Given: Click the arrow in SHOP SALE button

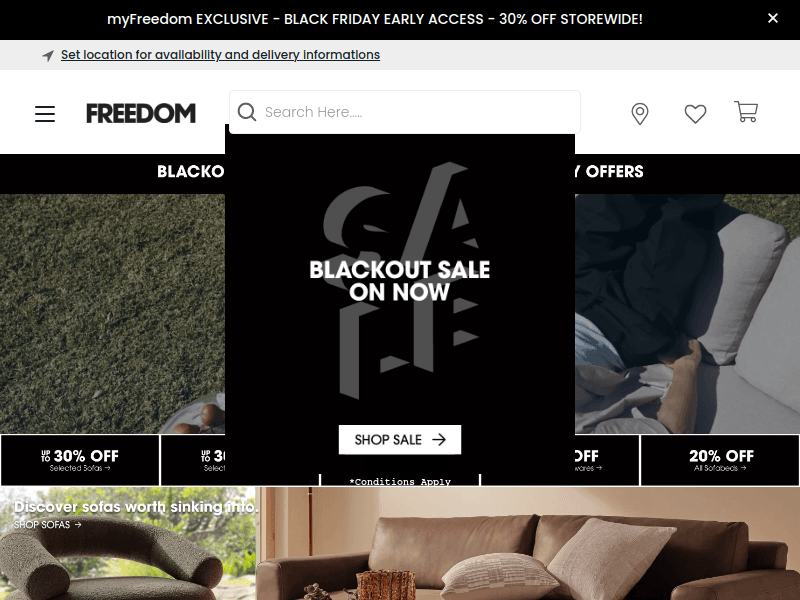Looking at the screenshot, I should (x=439, y=439).
